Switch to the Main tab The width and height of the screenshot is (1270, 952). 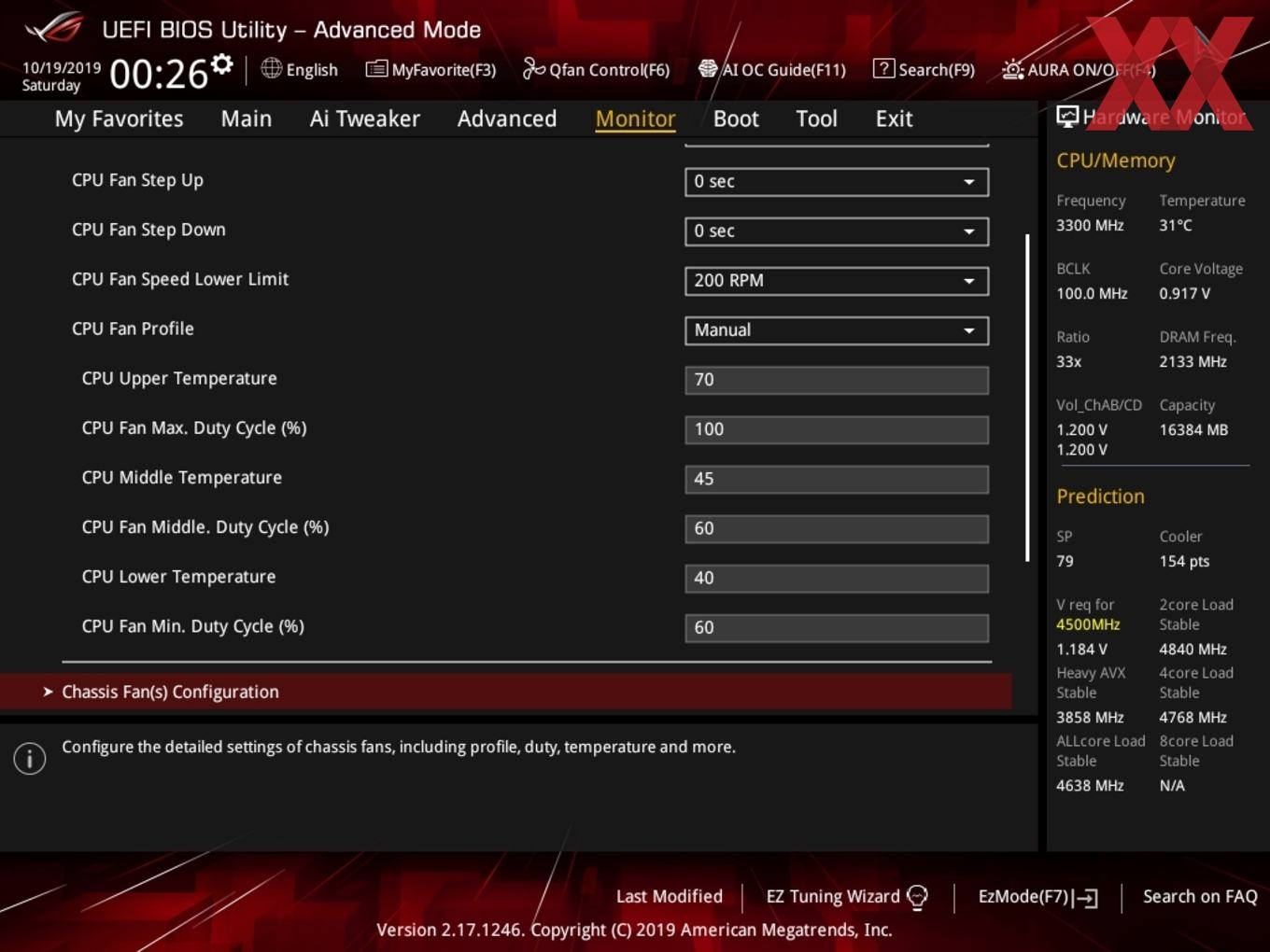point(247,119)
